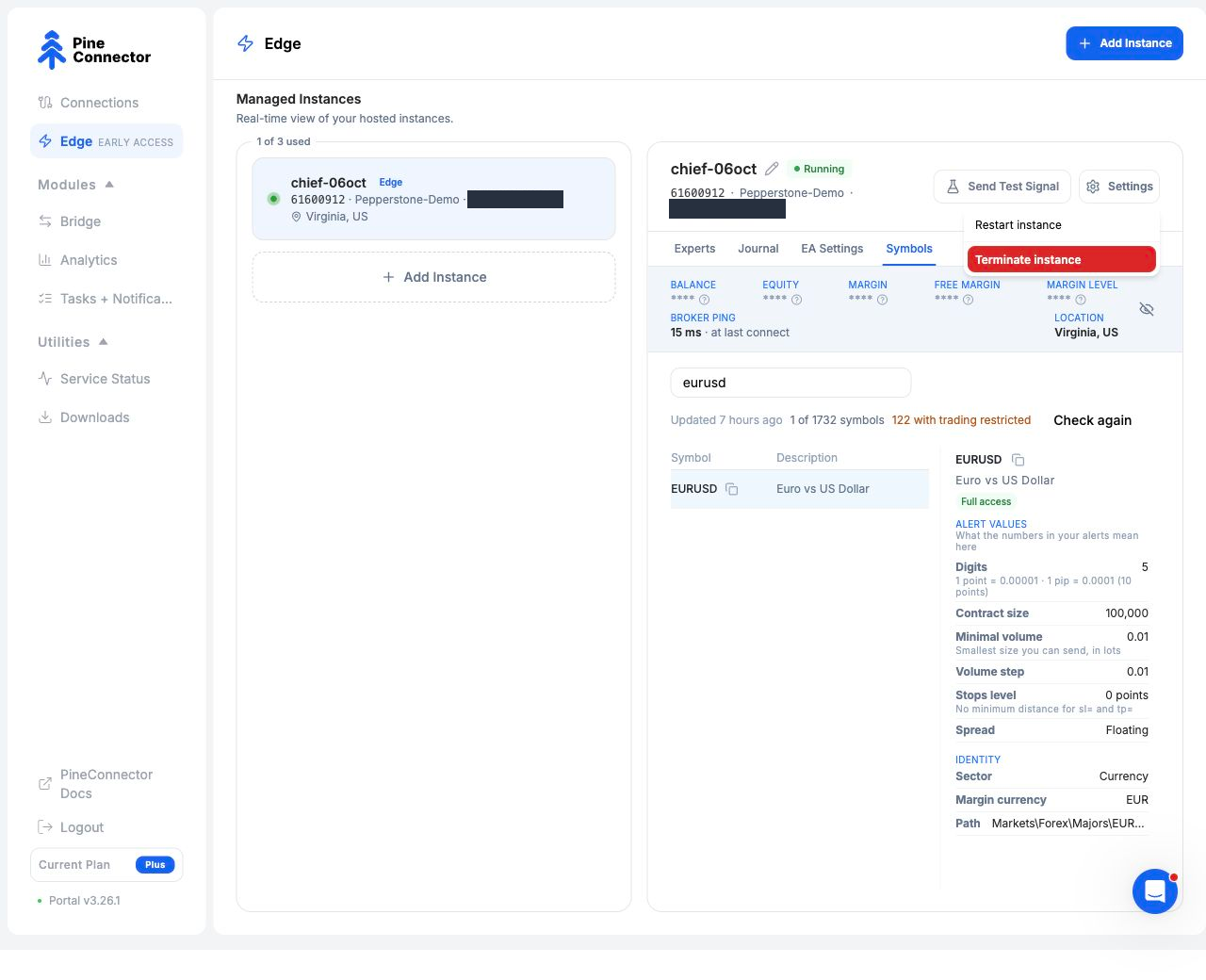
Task: Click the Margin Level help question mark
Action: pyautogui.click(x=1081, y=300)
